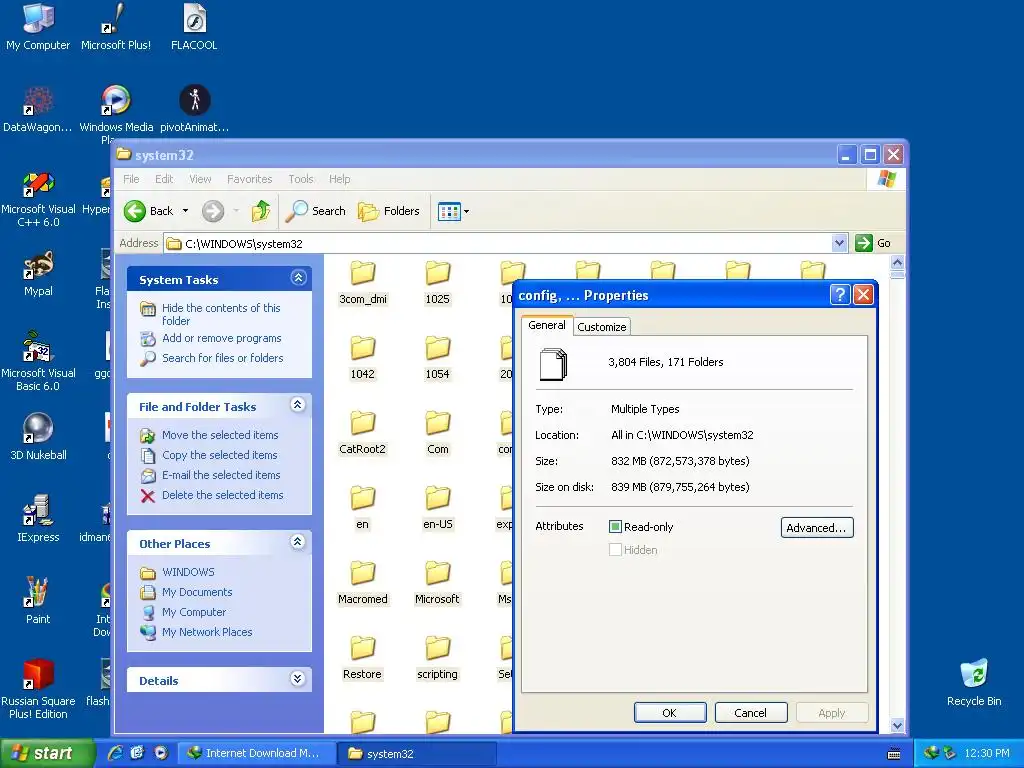Go up one folder level
Screen dimensions: 1024x768
tap(261, 211)
